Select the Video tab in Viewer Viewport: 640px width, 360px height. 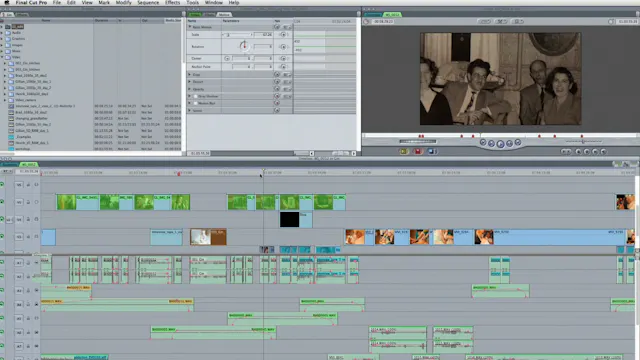195,15
